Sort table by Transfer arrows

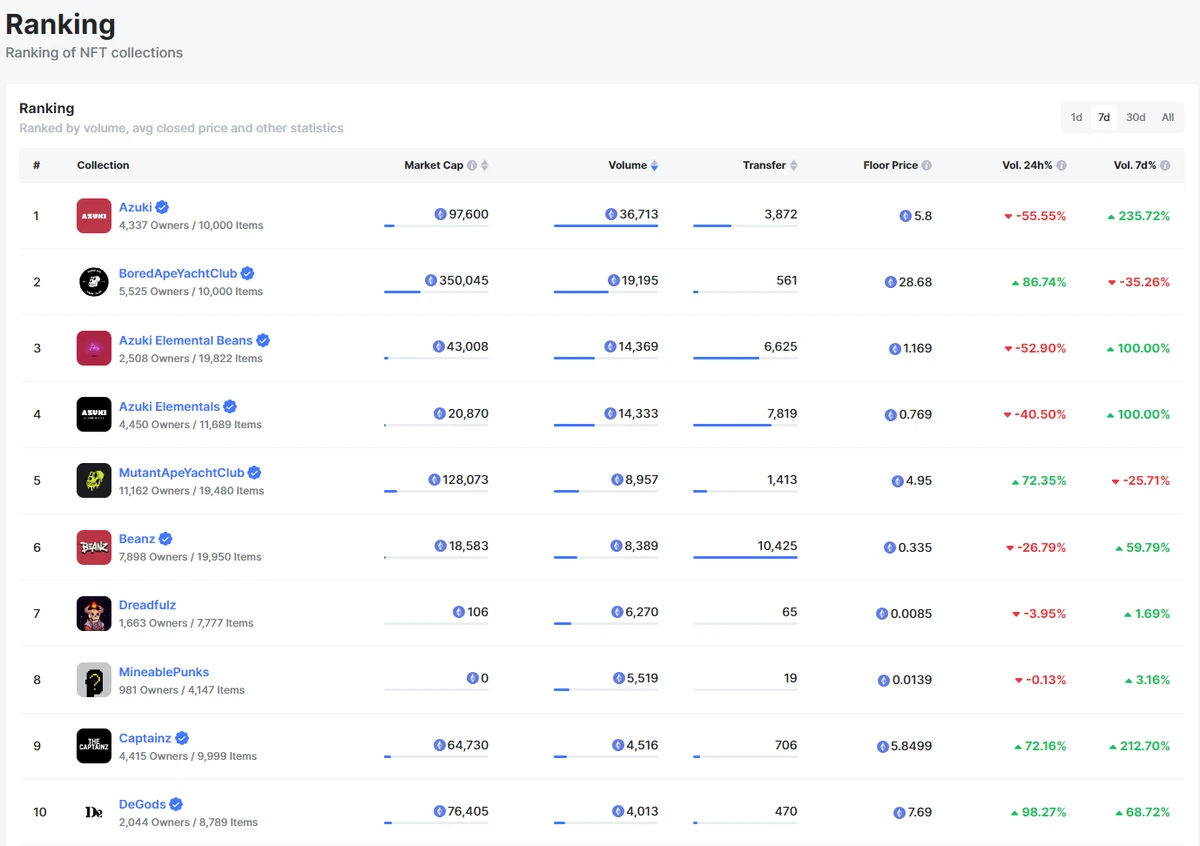coord(794,166)
